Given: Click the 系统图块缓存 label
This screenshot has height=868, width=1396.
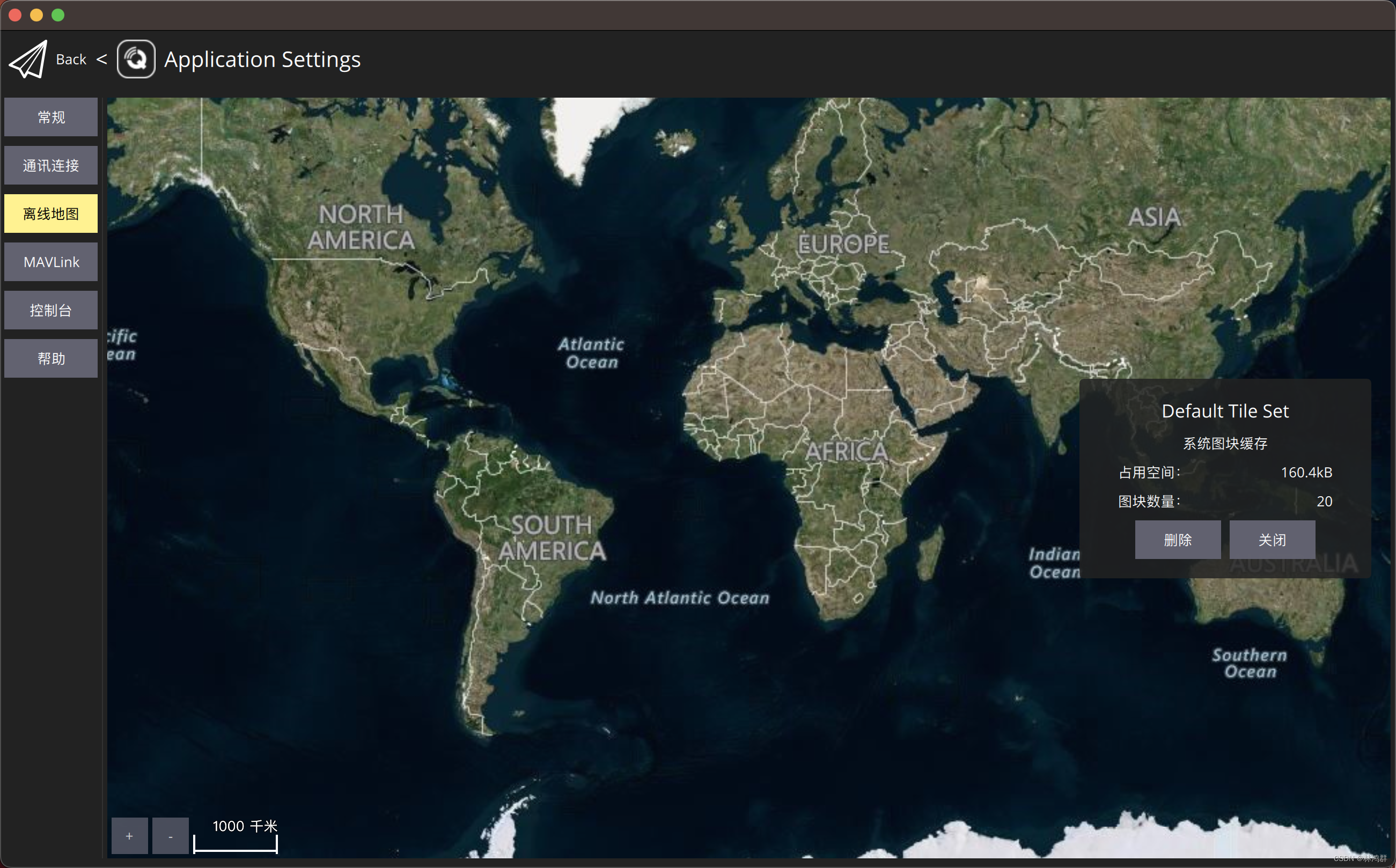Looking at the screenshot, I should (1225, 443).
